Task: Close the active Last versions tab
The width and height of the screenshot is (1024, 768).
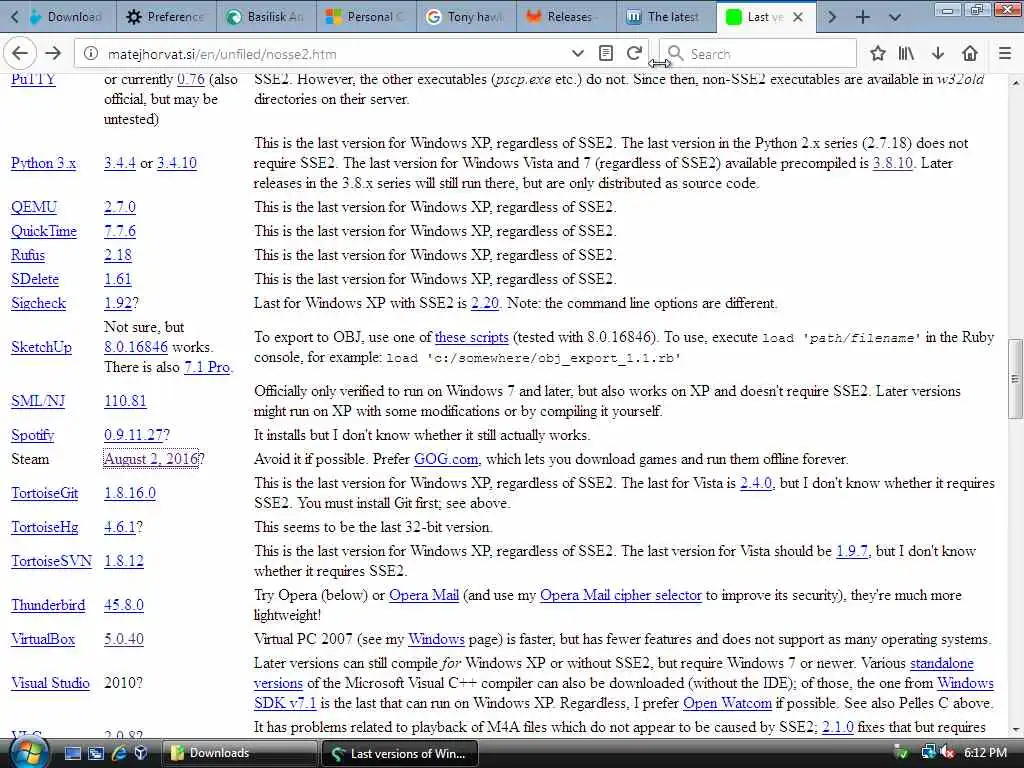Action: click(797, 17)
